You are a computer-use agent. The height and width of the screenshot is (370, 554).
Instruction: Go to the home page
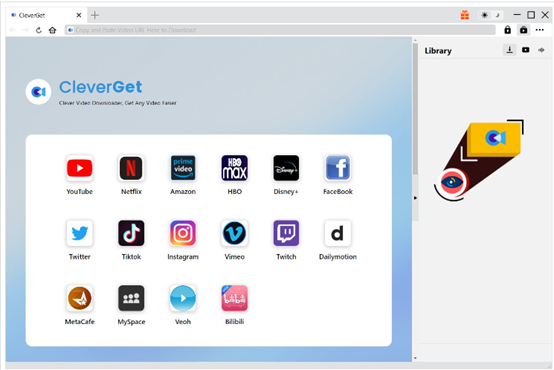coord(53,30)
